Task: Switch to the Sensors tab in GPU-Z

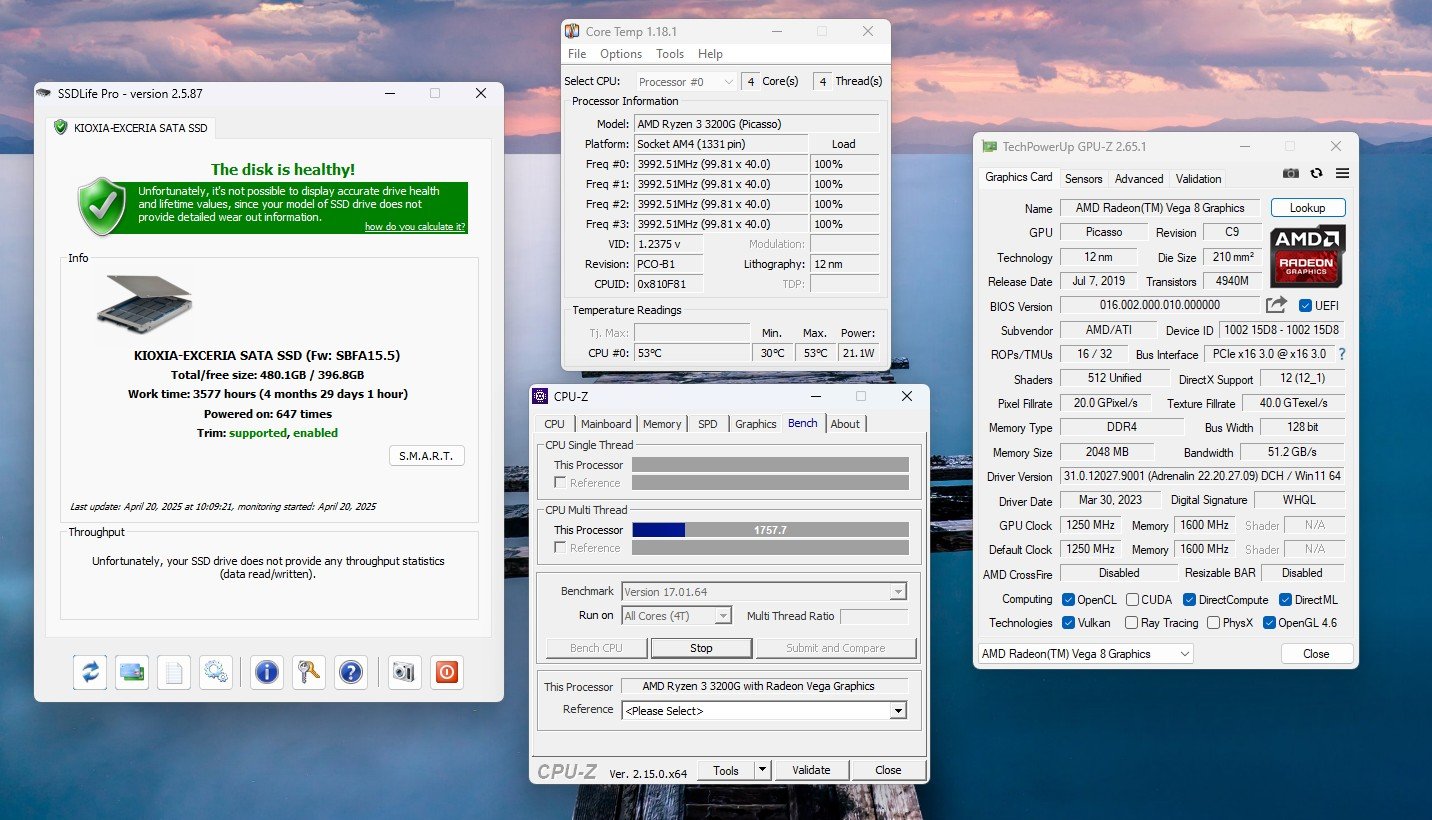Action: [x=1083, y=179]
